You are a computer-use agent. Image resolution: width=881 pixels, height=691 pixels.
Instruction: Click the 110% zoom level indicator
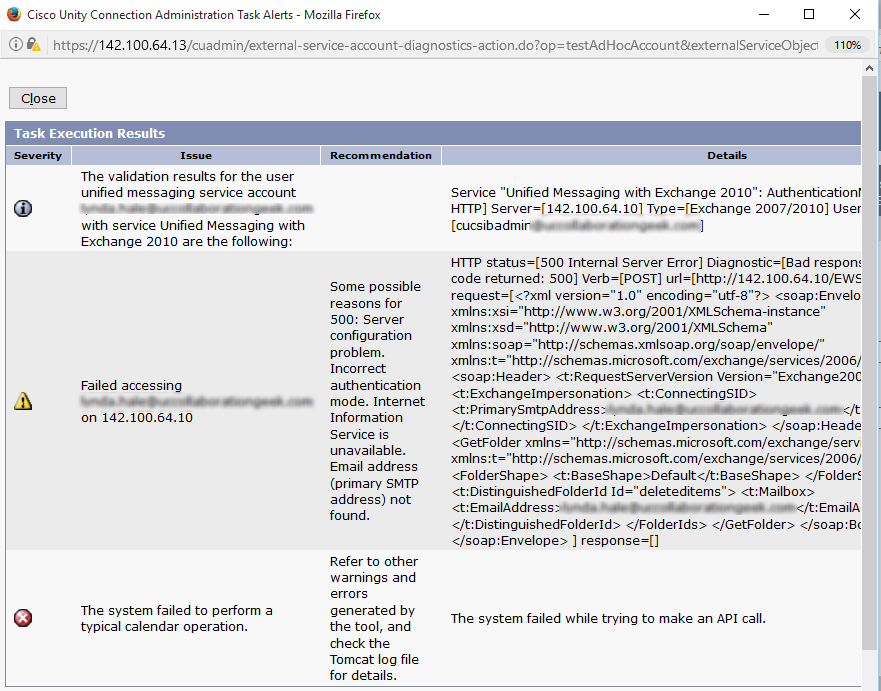click(x=847, y=45)
